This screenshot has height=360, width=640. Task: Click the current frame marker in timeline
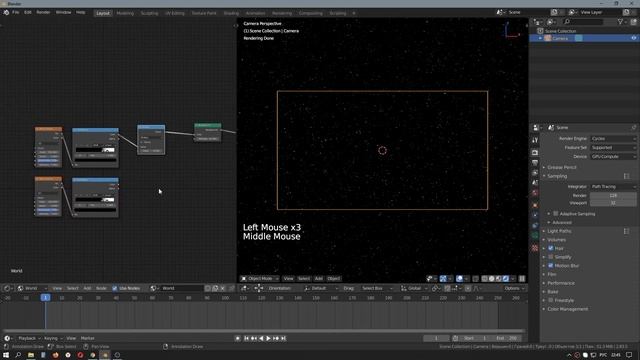click(x=45, y=298)
